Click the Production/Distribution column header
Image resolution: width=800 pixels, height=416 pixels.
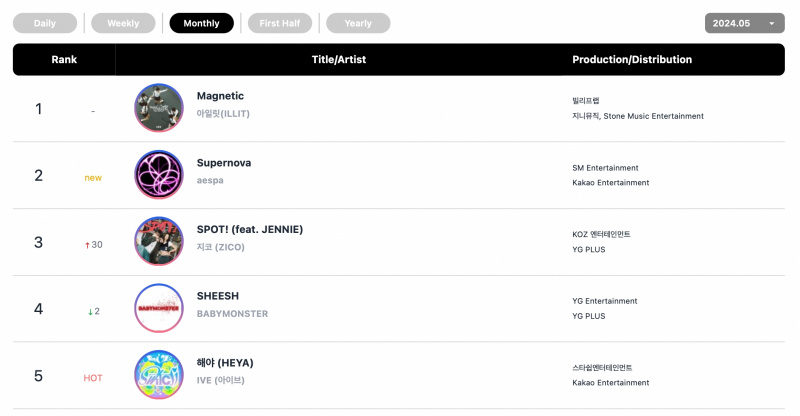pos(632,59)
